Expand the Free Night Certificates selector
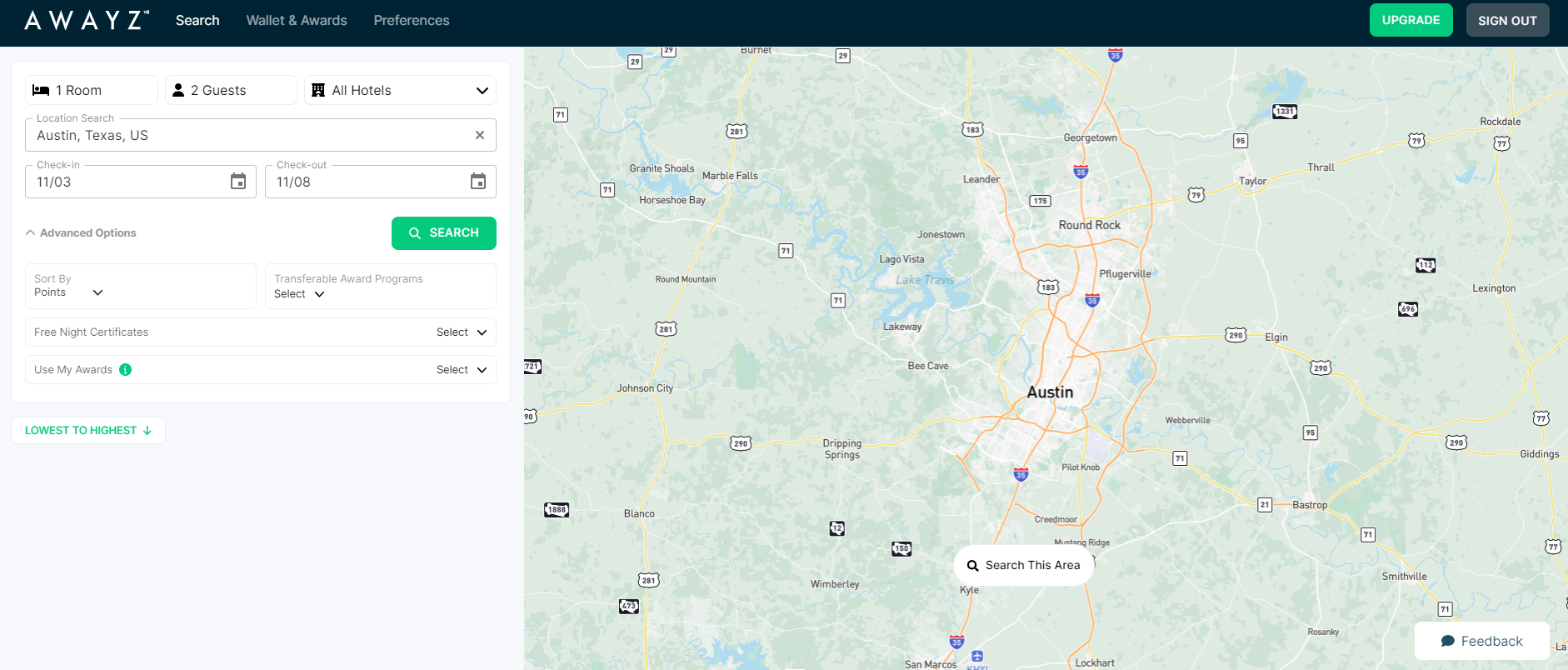This screenshot has height=670, width=1568. click(x=461, y=332)
